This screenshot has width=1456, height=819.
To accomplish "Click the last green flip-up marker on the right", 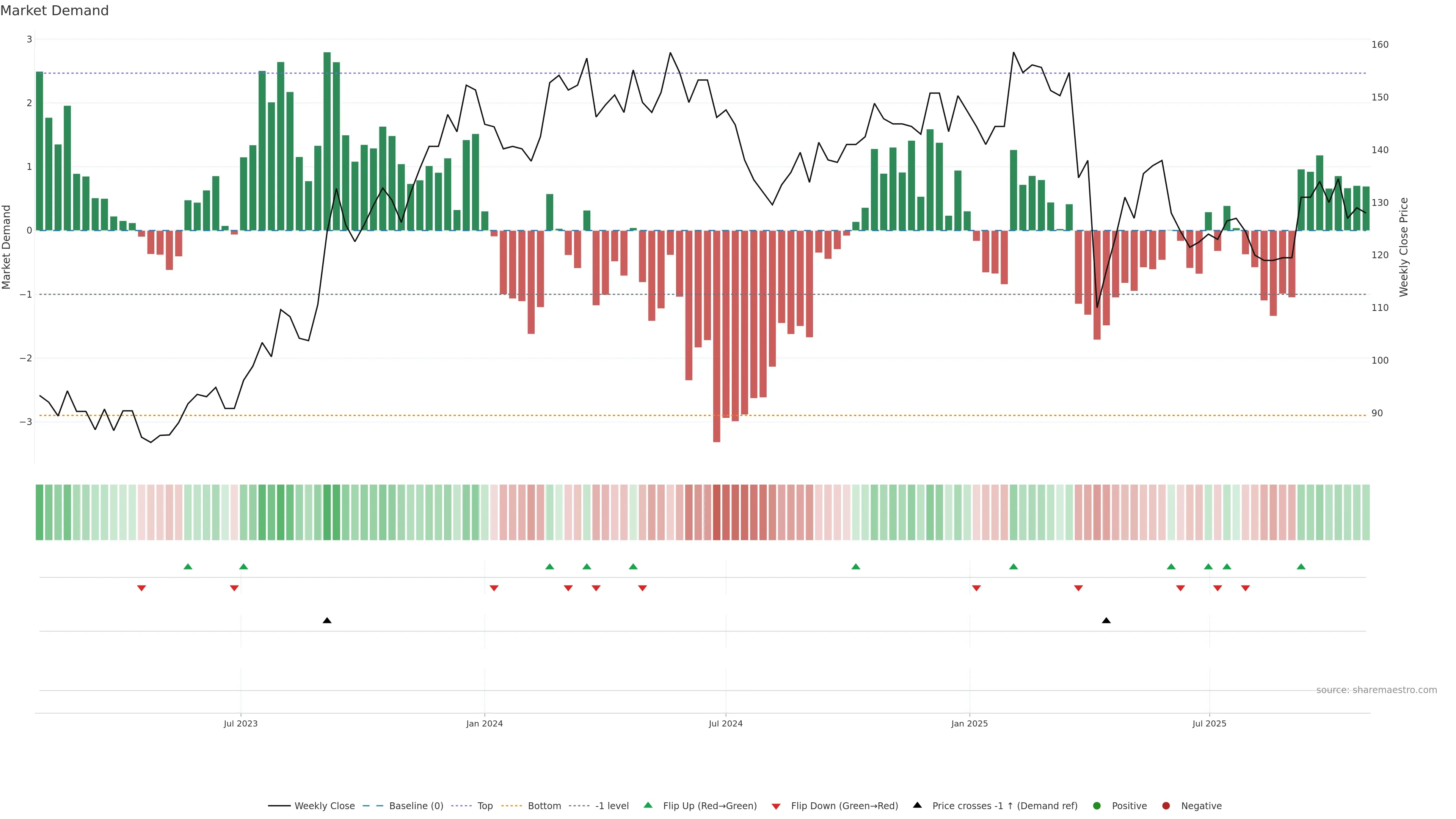I will (1301, 566).
